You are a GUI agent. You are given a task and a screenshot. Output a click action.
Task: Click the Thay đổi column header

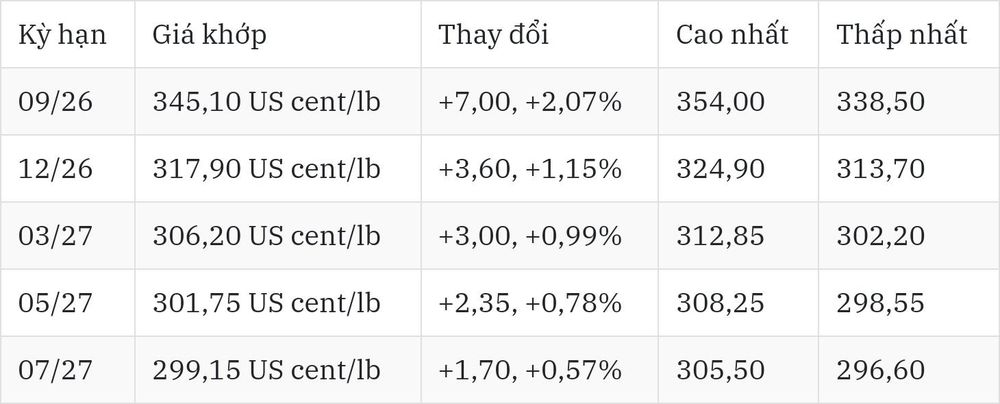coord(494,34)
